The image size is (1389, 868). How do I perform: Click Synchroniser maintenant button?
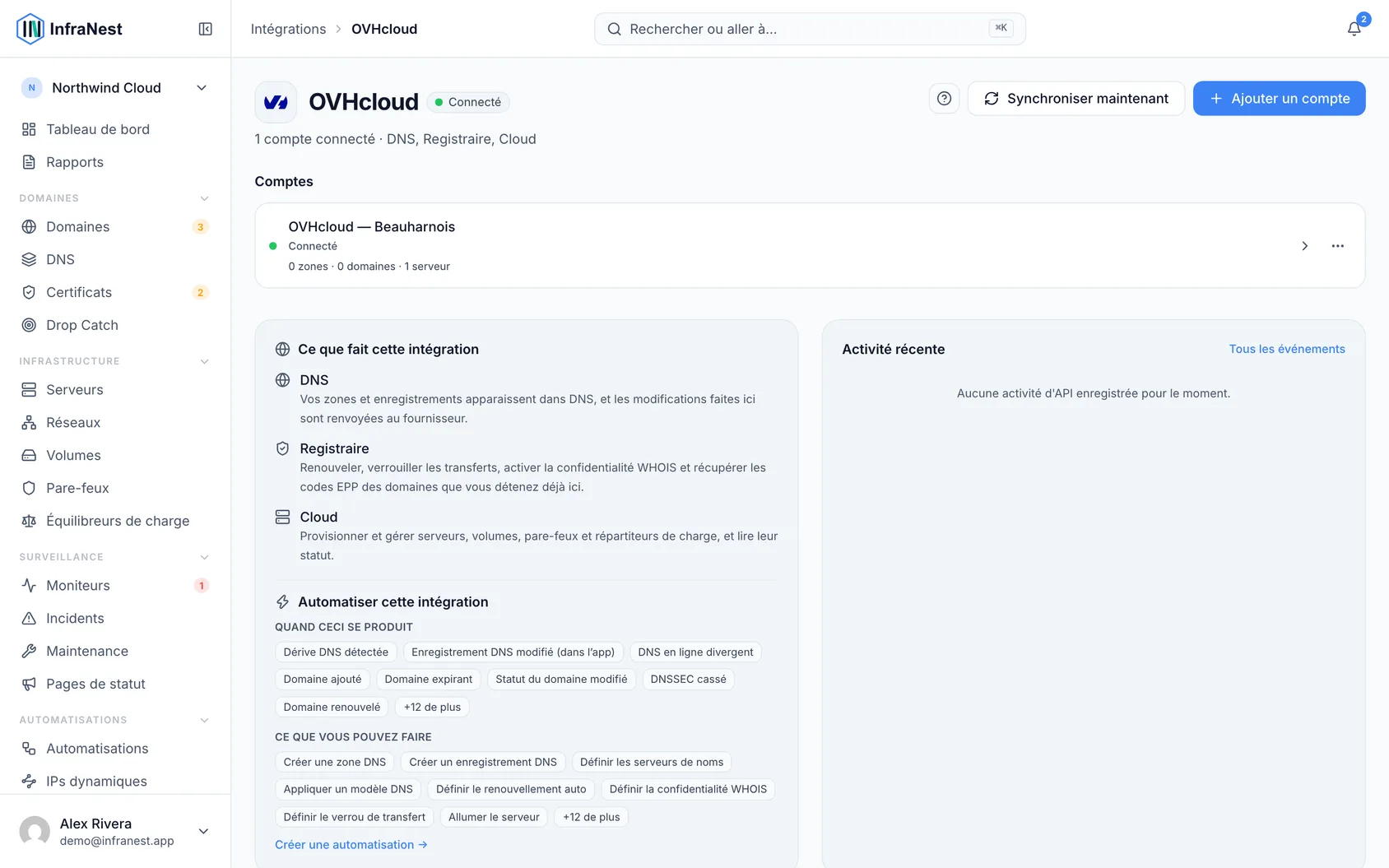click(1076, 99)
